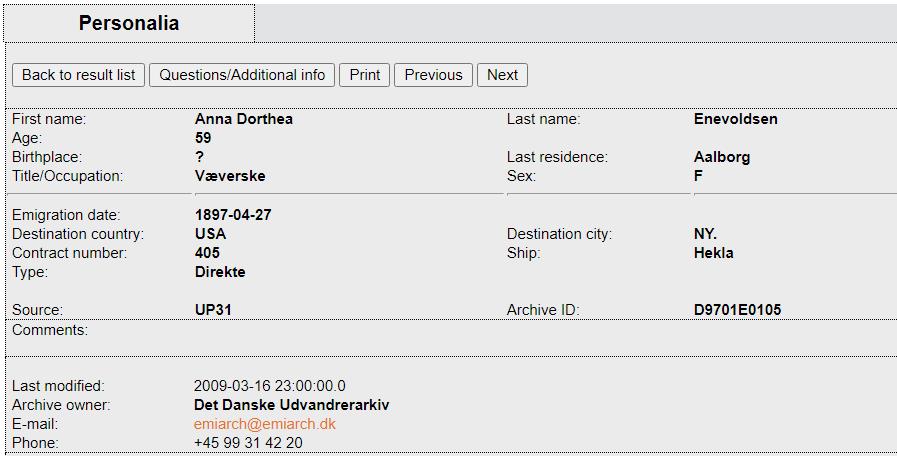Select the age value 59
The height and width of the screenshot is (456, 897).
click(203, 138)
